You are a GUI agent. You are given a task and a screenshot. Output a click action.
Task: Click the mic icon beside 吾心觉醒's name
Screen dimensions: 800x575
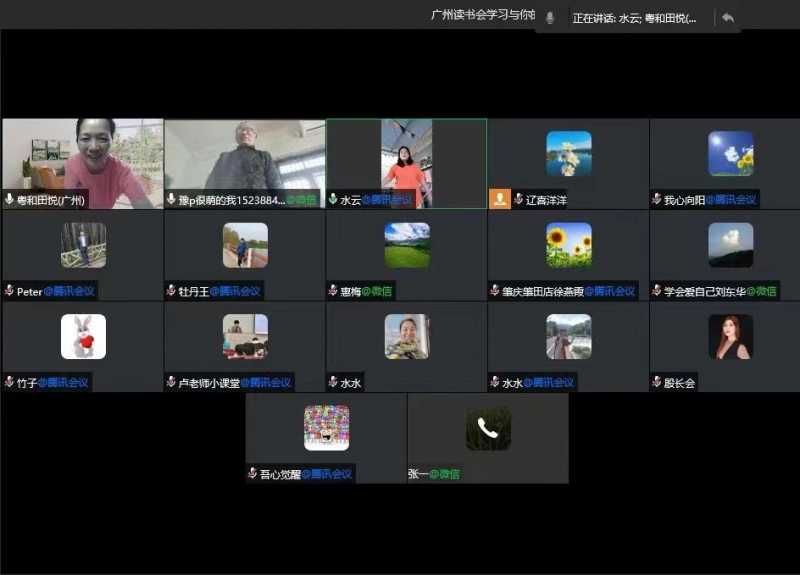click(x=253, y=473)
